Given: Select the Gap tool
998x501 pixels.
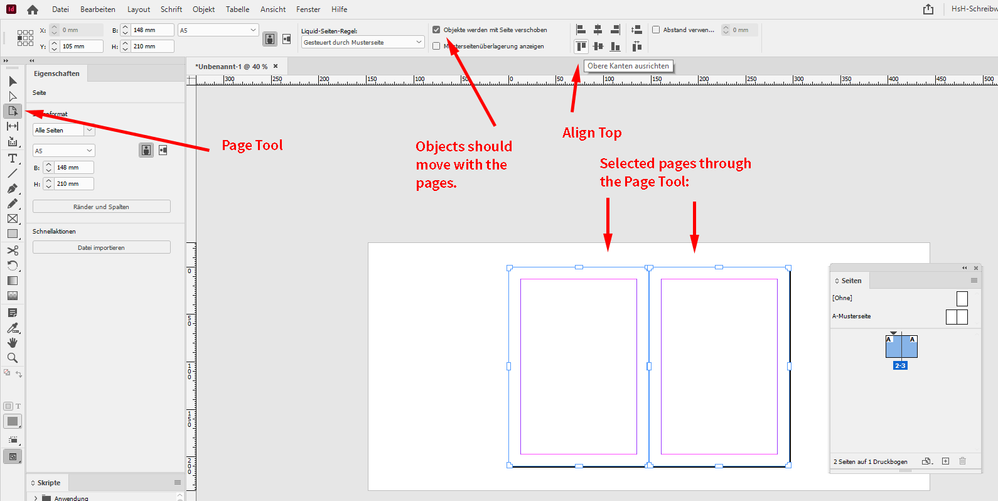Looking at the screenshot, I should tap(12, 127).
